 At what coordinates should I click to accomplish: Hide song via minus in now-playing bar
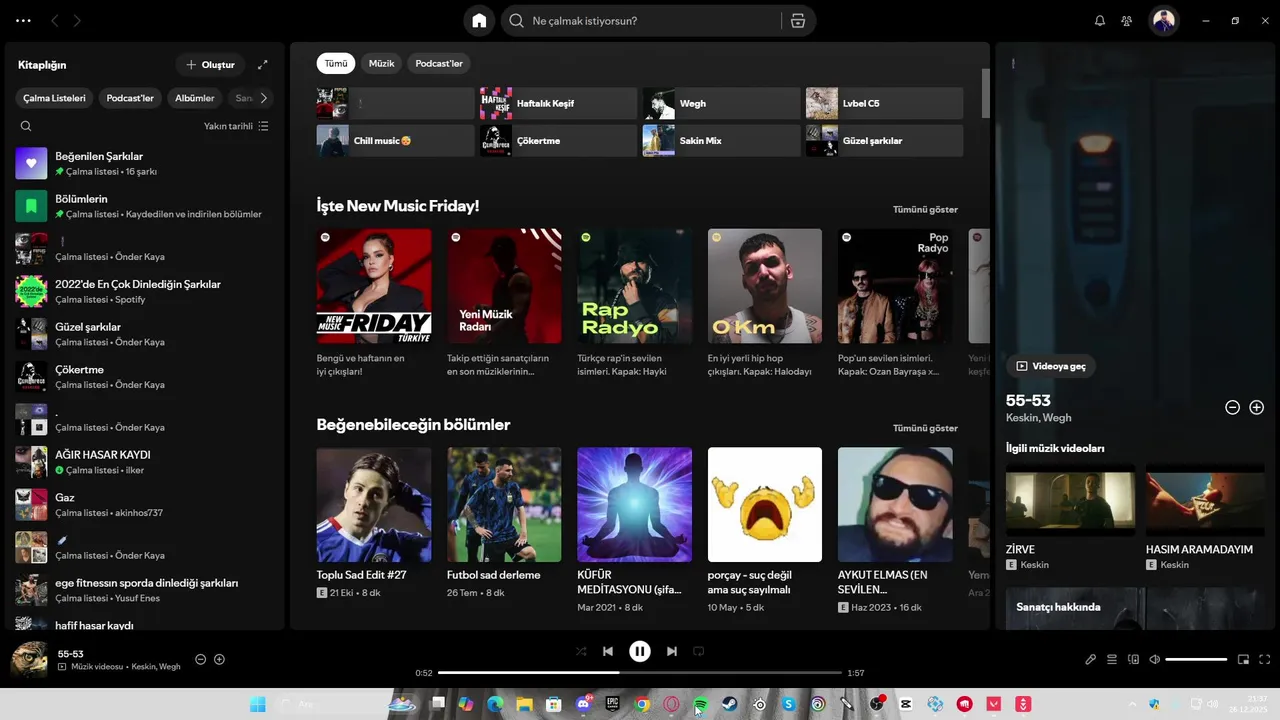pos(200,659)
